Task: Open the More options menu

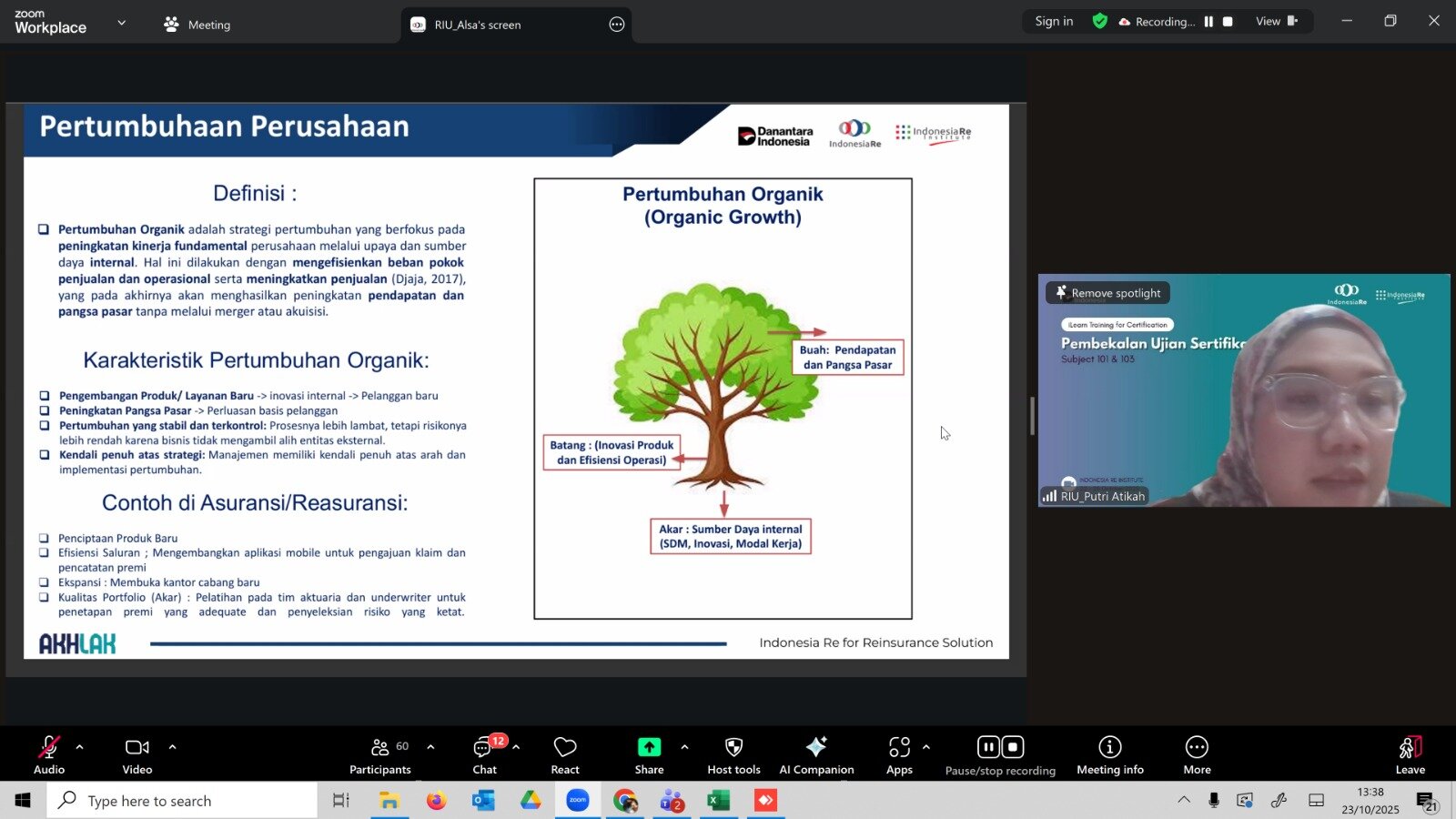Action: 1197,755
